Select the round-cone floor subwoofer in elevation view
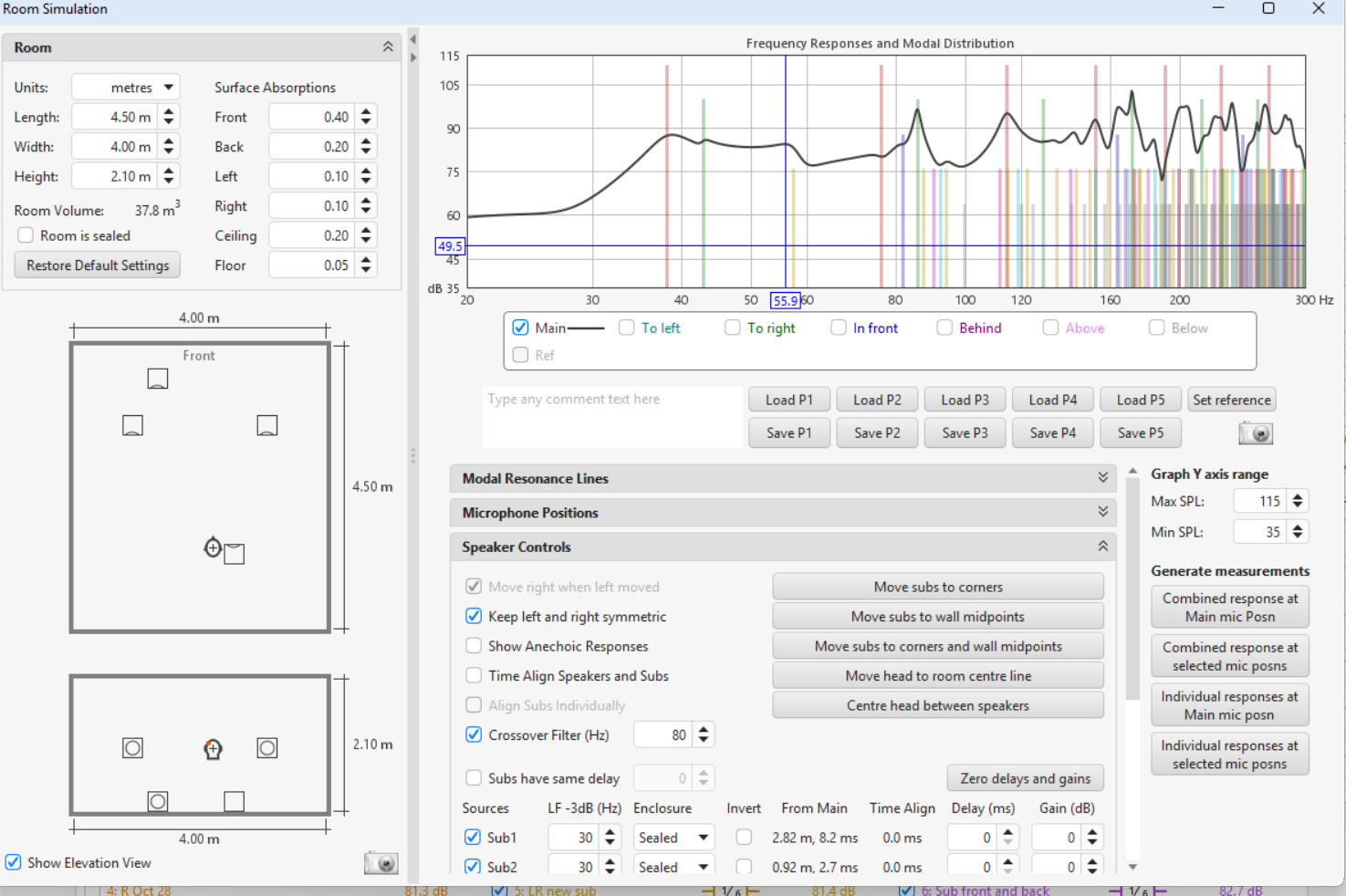Image resolution: width=1346 pixels, height=896 pixels. pos(158,801)
